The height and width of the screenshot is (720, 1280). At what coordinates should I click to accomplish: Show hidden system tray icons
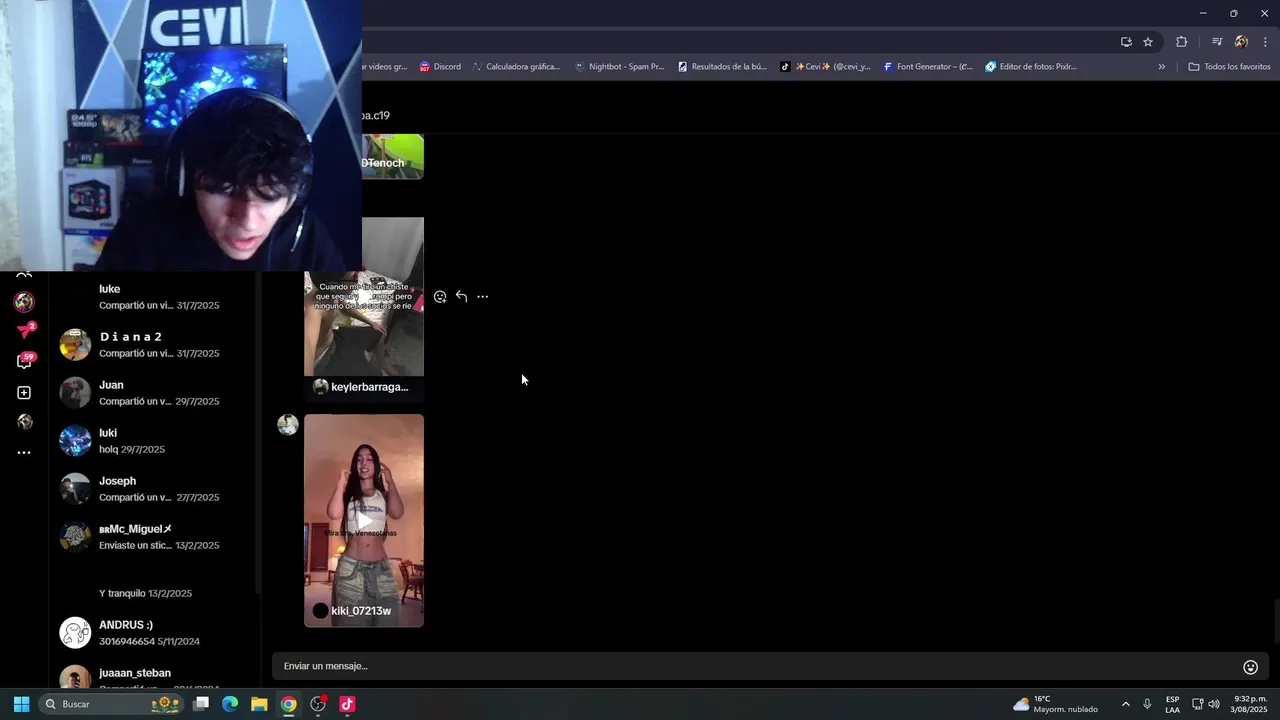[x=1125, y=704]
